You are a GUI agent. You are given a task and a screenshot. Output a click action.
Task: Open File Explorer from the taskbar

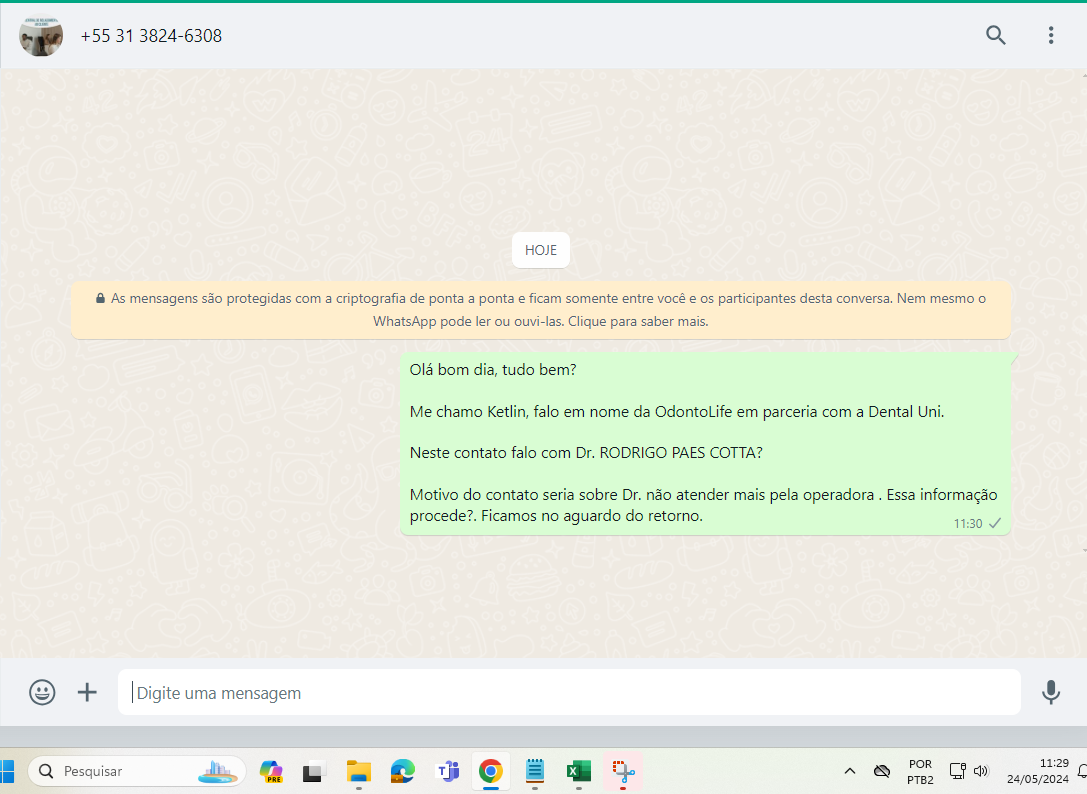point(359,771)
